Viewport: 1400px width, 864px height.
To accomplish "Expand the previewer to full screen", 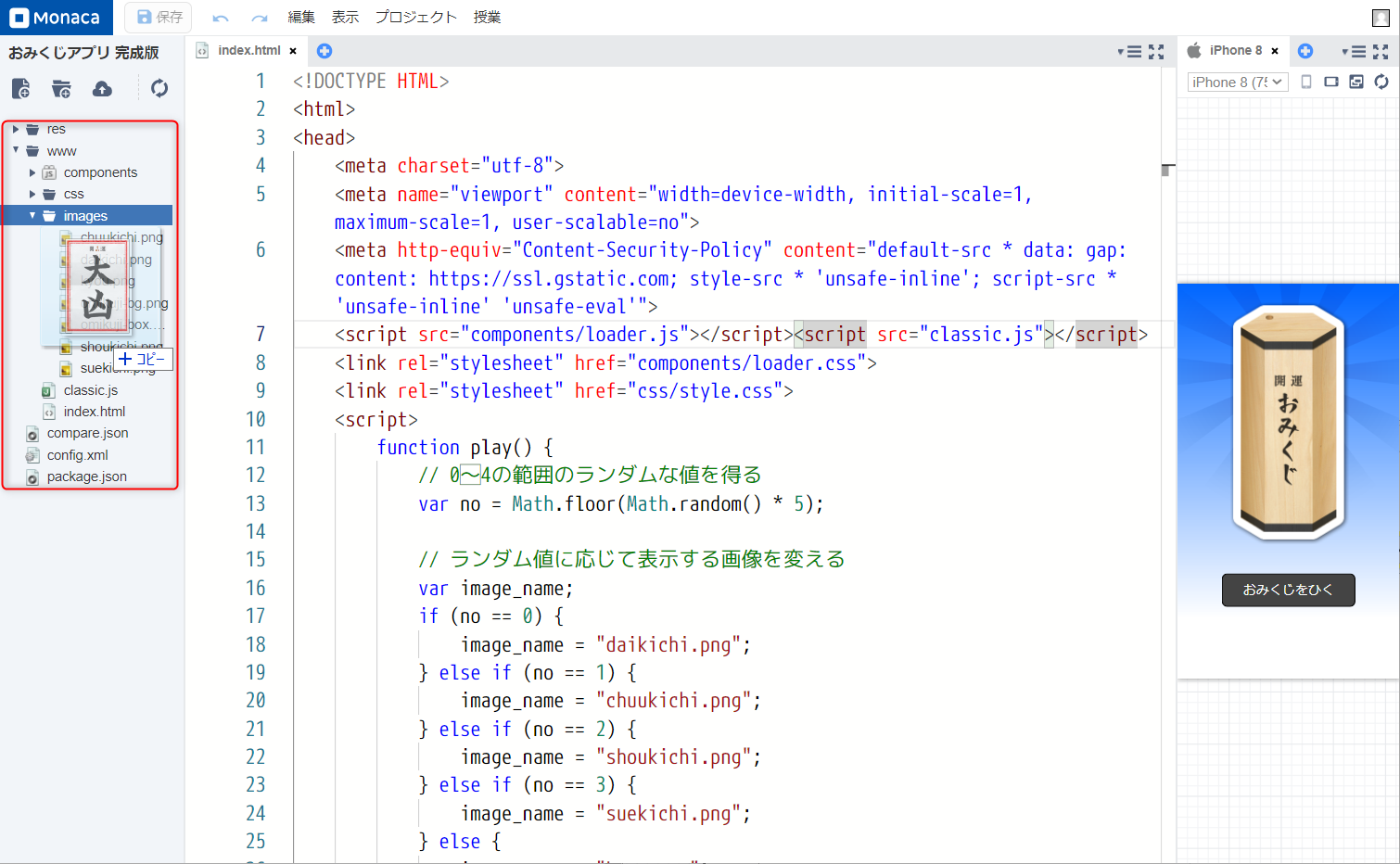I will 1380,52.
